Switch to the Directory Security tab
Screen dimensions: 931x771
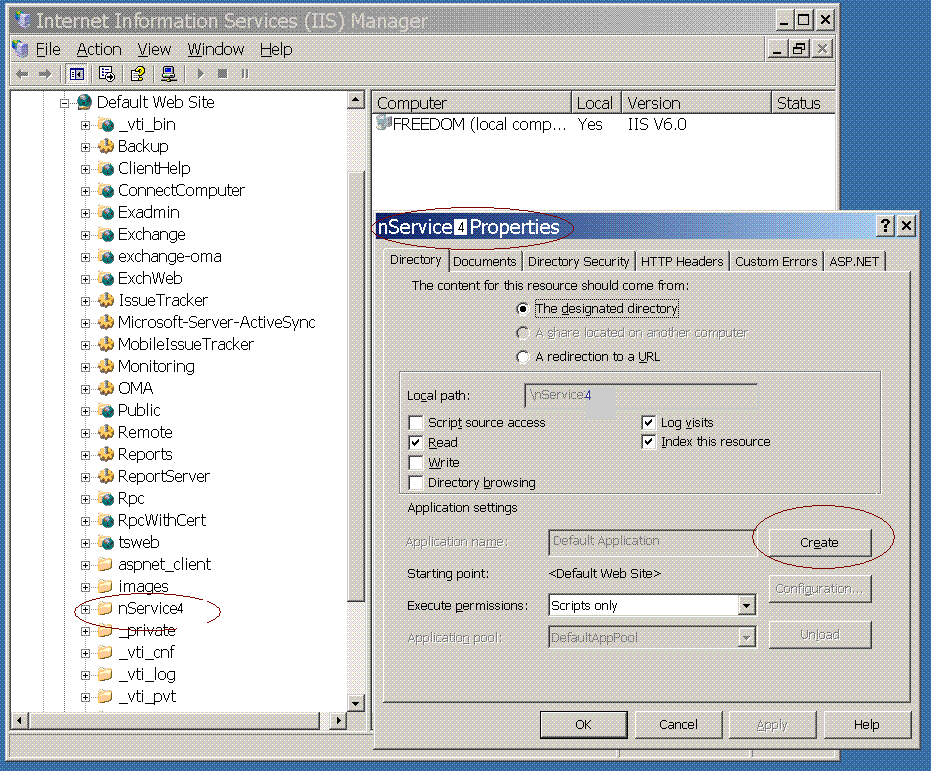578,262
